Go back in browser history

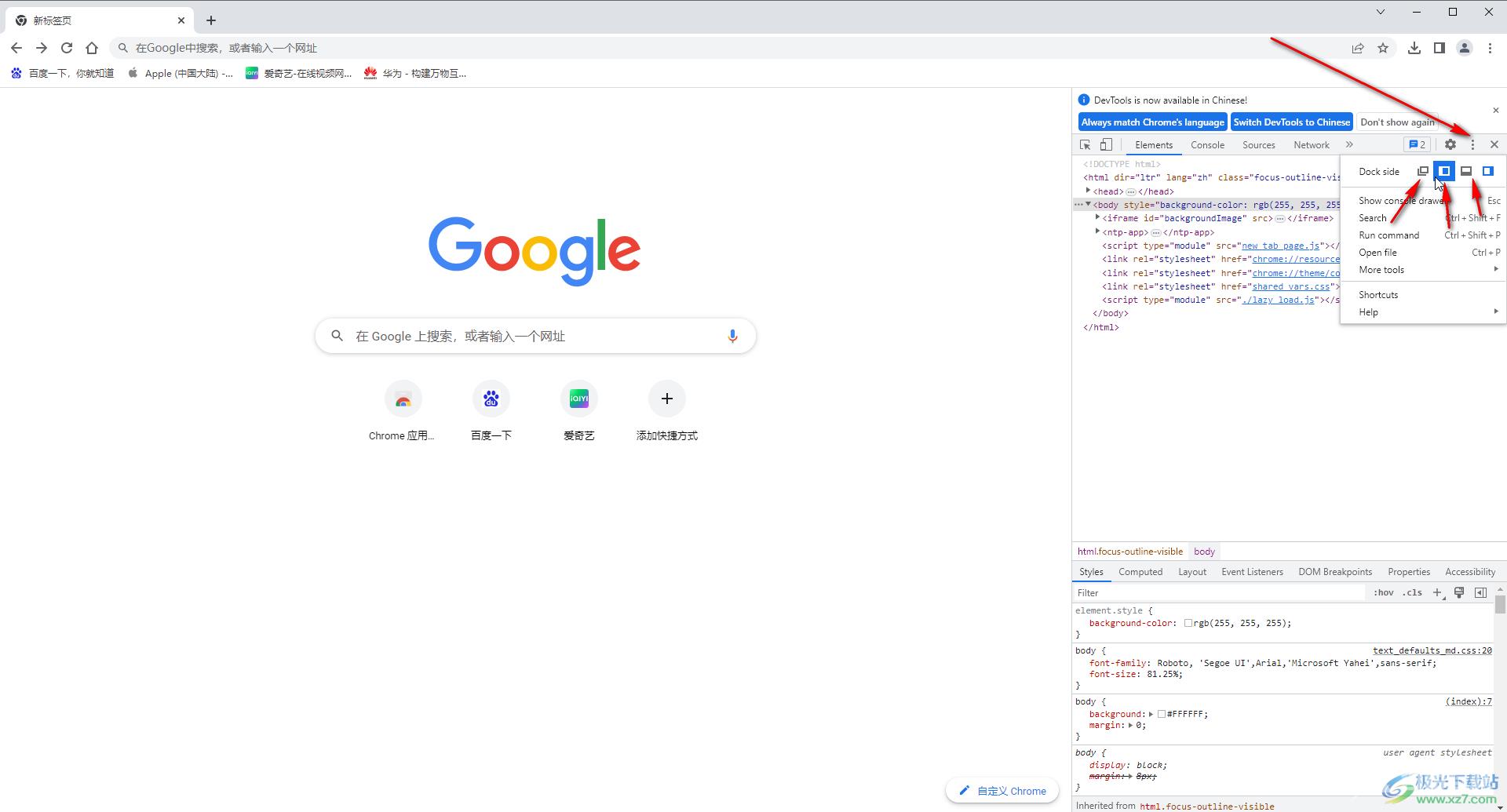coord(16,48)
